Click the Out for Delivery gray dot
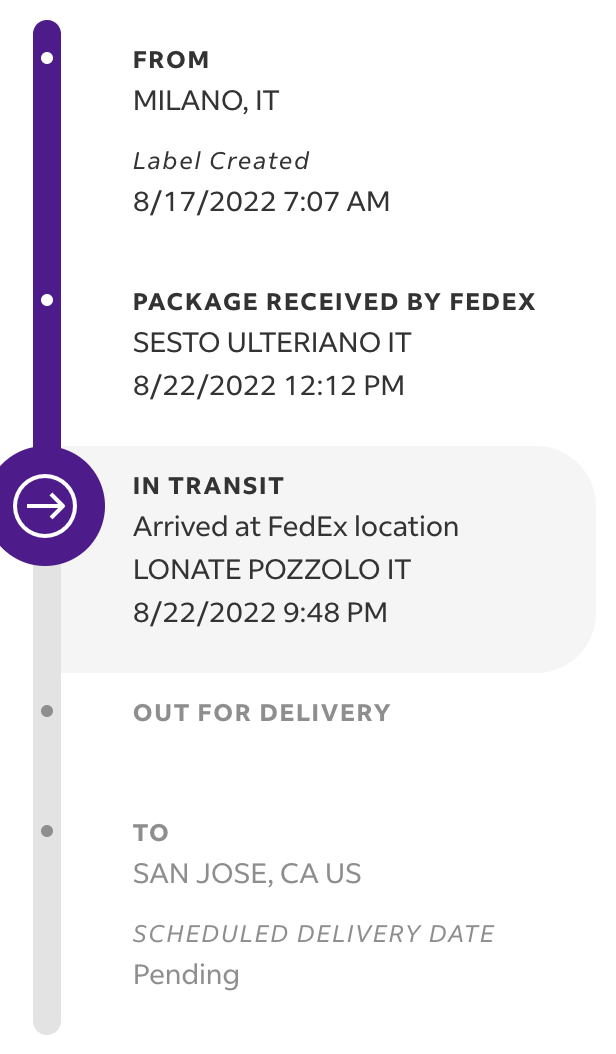This screenshot has width=616, height=1054. (x=47, y=711)
